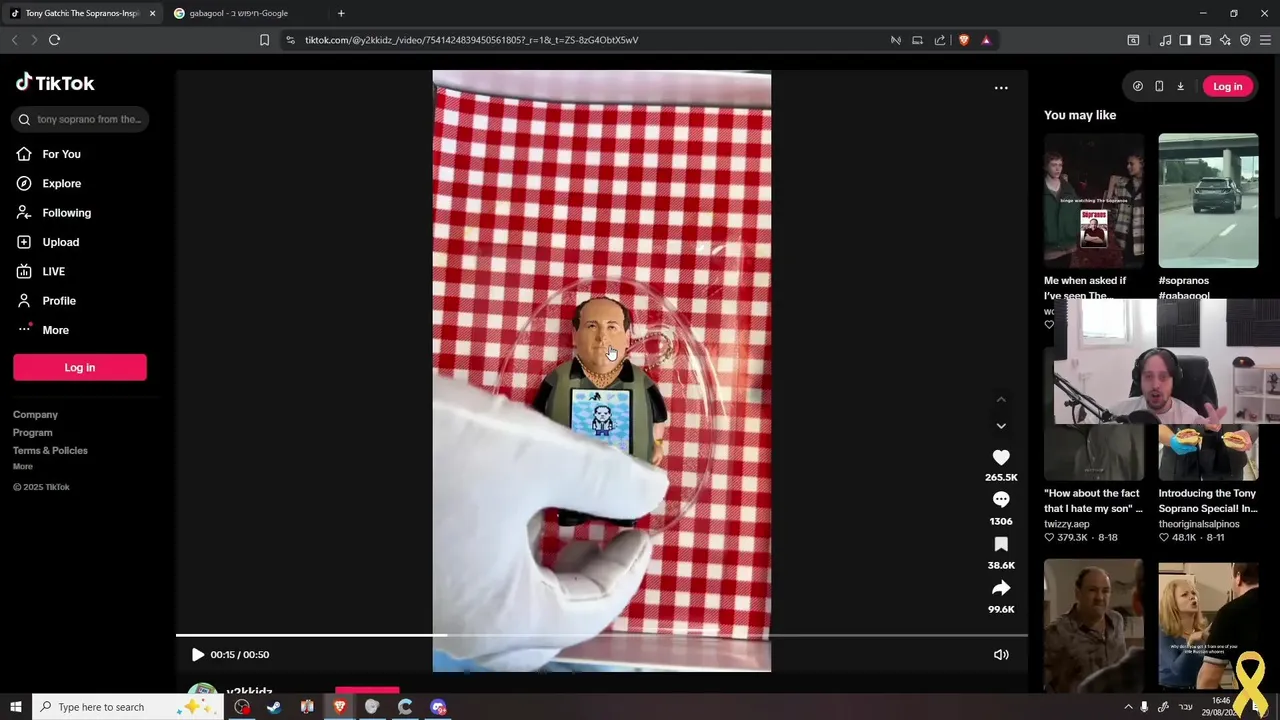The height and width of the screenshot is (720, 1280).
Task: Click the small More footer link
Action: [22, 466]
